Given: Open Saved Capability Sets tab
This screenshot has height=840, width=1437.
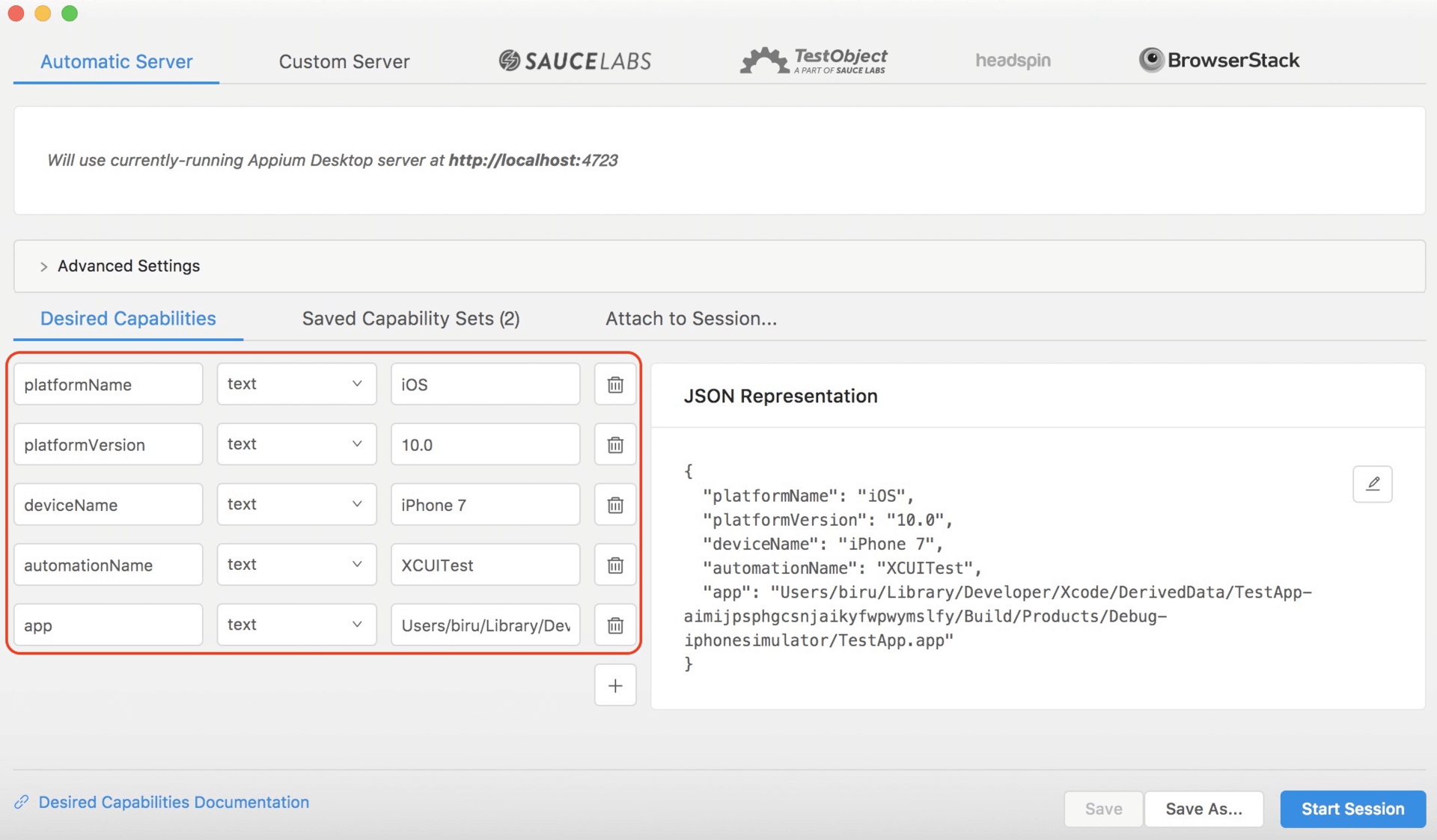Looking at the screenshot, I should point(411,319).
